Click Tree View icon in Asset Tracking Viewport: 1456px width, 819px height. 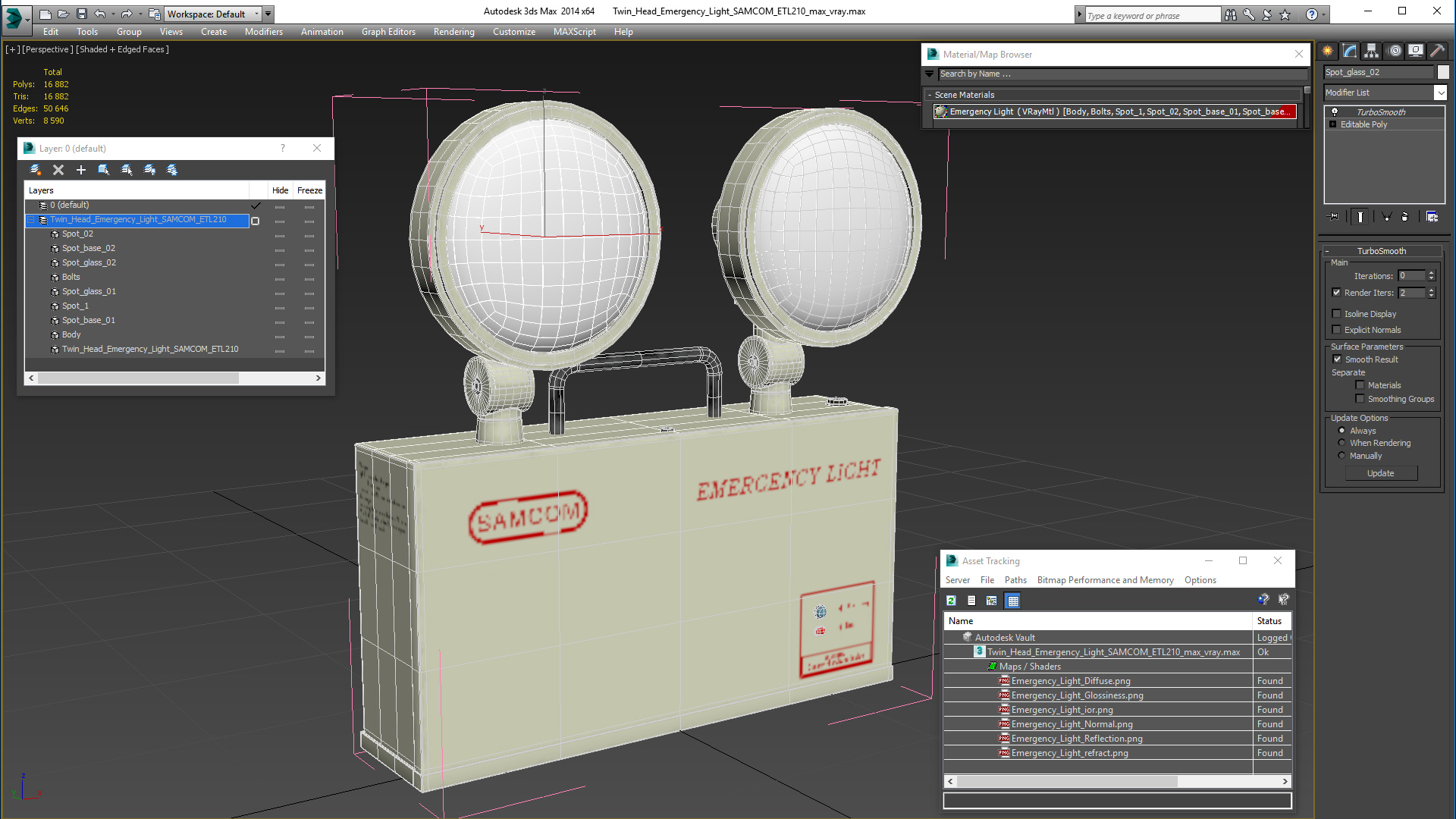click(x=991, y=601)
